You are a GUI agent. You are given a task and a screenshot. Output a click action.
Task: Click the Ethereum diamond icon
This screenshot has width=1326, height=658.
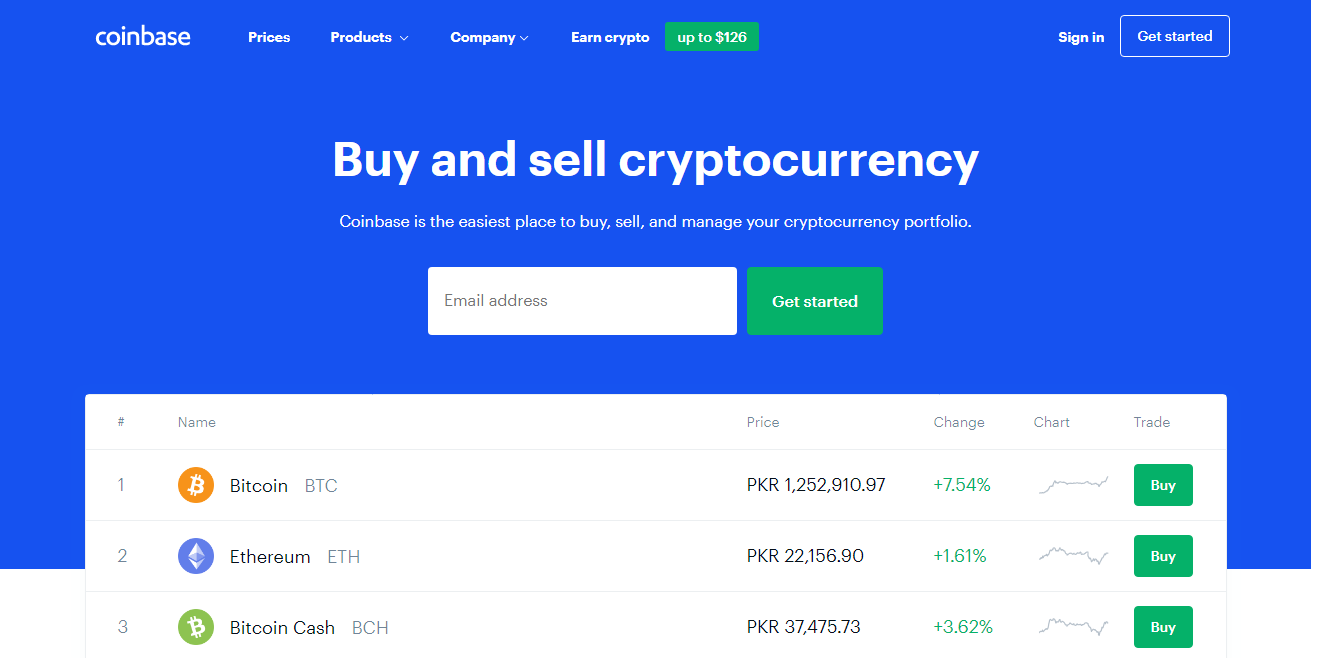(x=196, y=556)
